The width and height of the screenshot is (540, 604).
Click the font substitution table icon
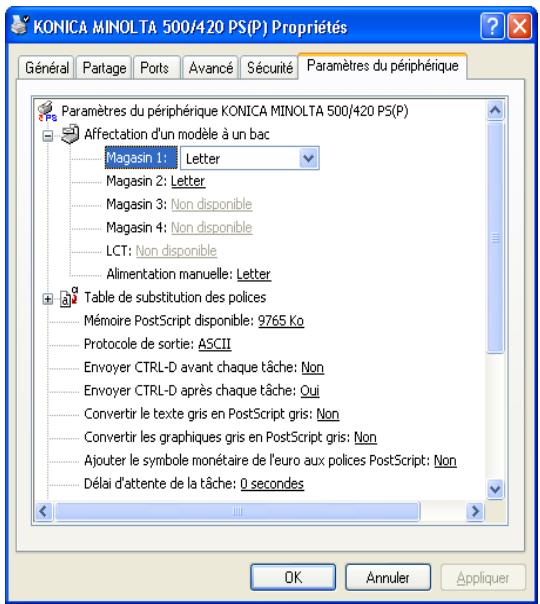pyautogui.click(x=69, y=297)
